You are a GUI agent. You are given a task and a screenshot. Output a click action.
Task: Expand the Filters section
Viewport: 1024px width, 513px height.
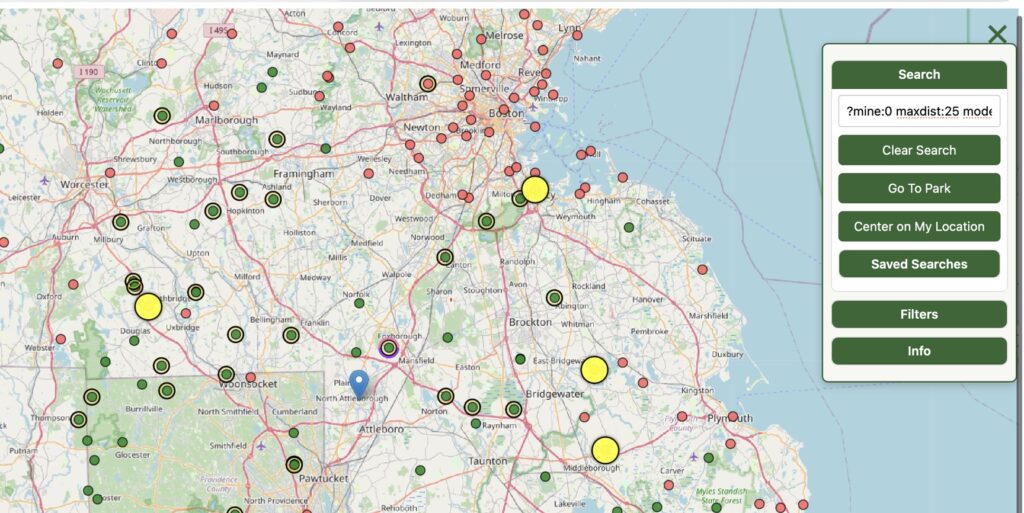click(x=919, y=314)
